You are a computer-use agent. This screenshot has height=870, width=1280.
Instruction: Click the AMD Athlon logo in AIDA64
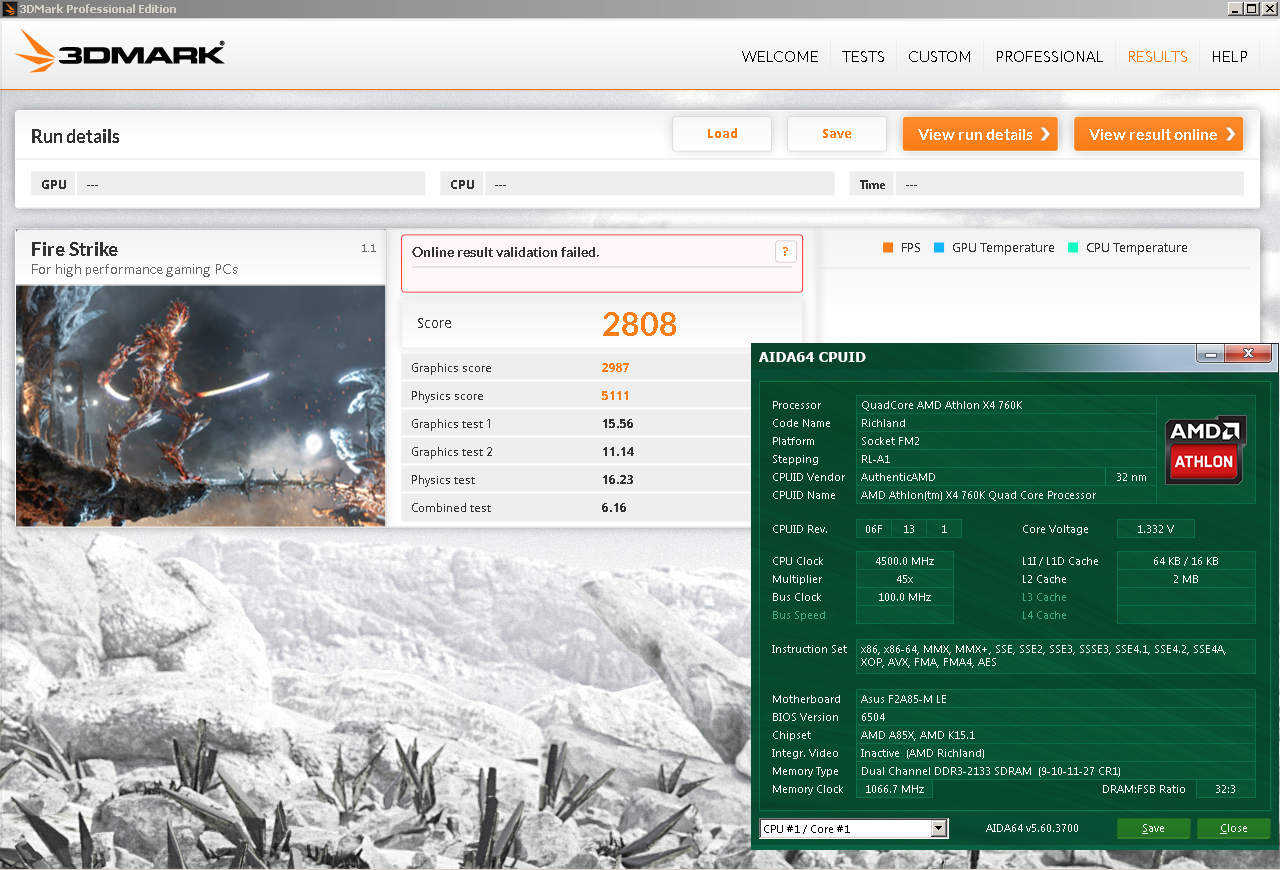point(1207,450)
